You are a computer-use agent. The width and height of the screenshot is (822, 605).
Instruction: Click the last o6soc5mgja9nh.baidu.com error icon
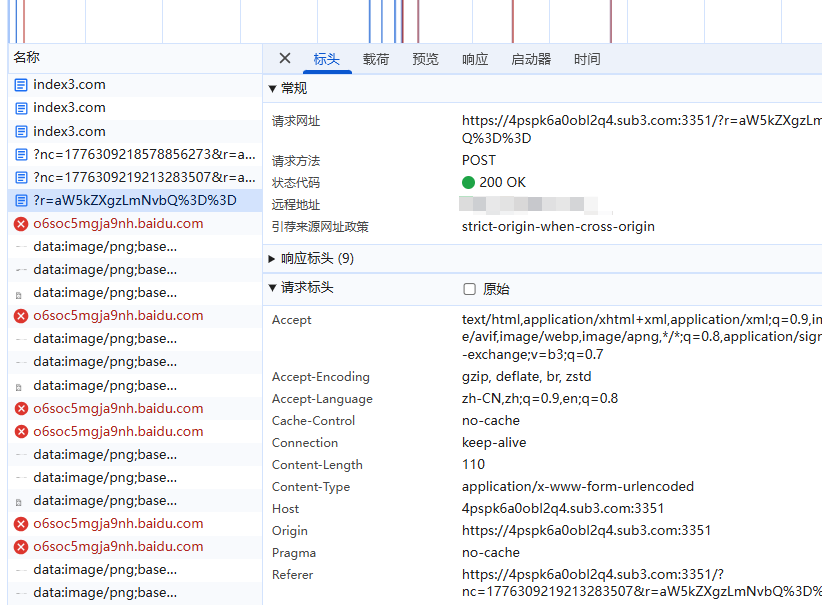point(21,547)
